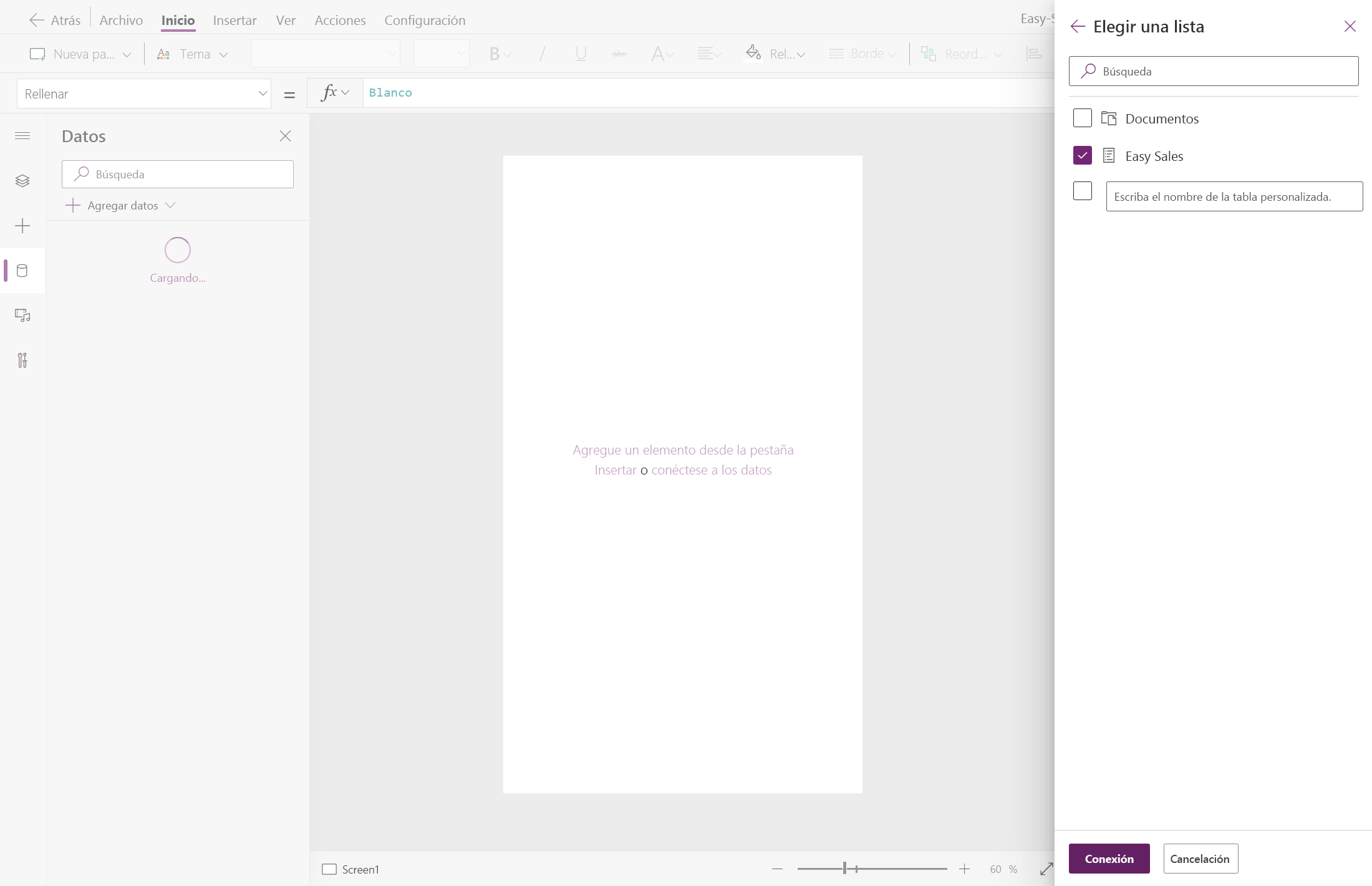The image size is (1372, 886).
Task: Click the custom table name input field
Action: [x=1234, y=196]
